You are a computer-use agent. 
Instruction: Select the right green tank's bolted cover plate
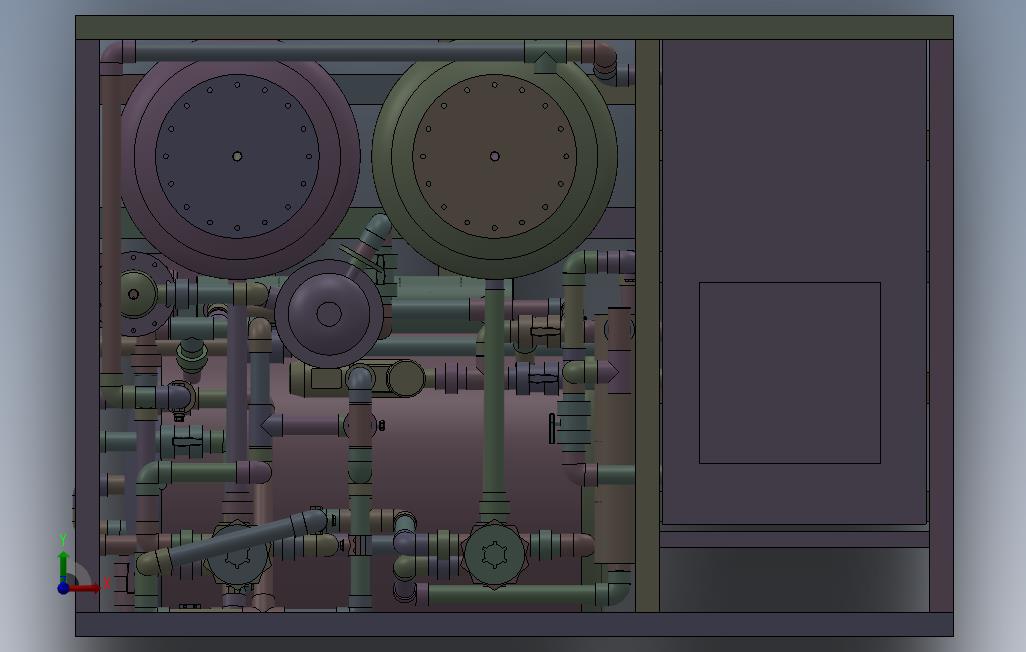coord(495,156)
